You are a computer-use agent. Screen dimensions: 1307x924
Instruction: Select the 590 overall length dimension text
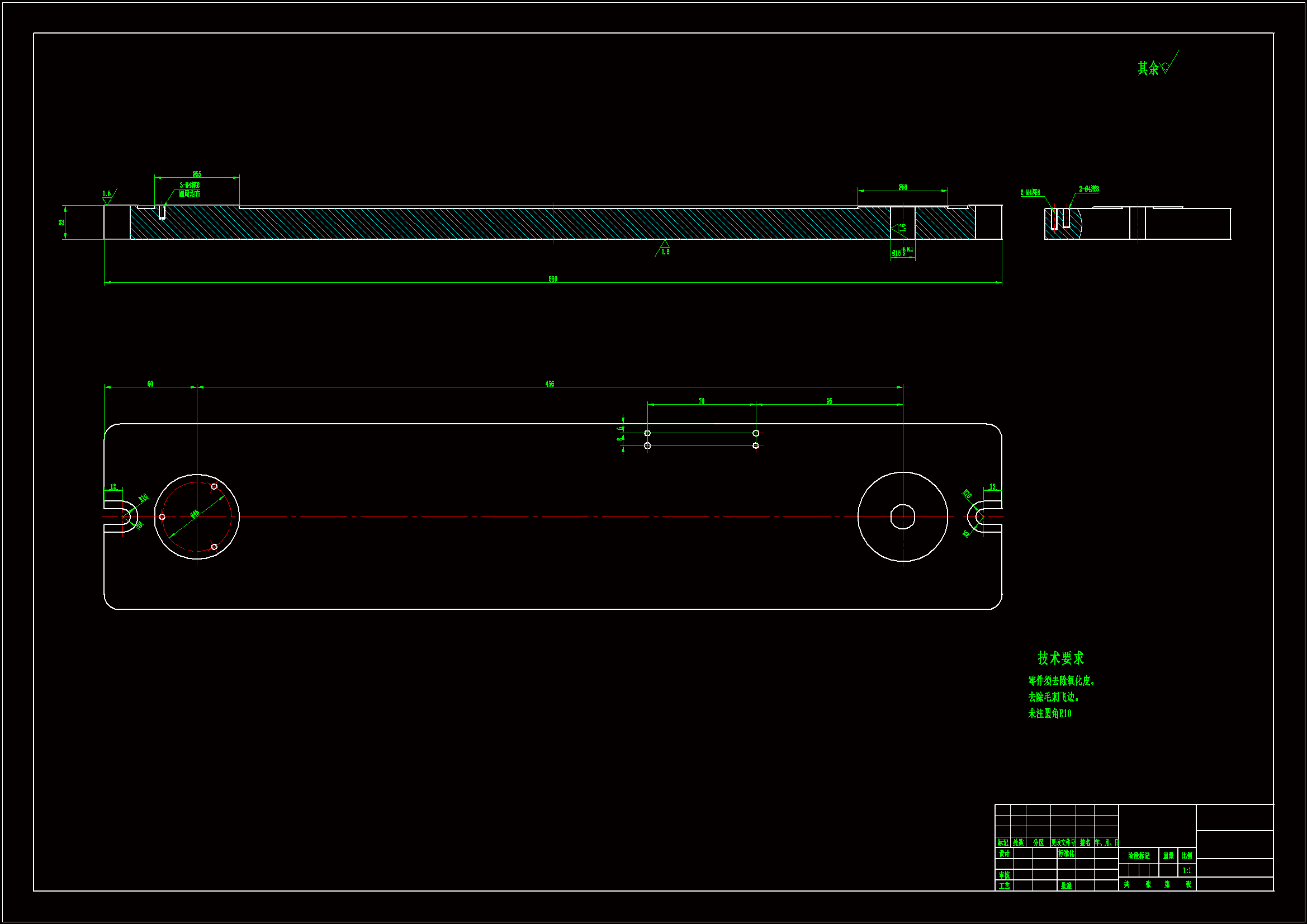(553, 279)
